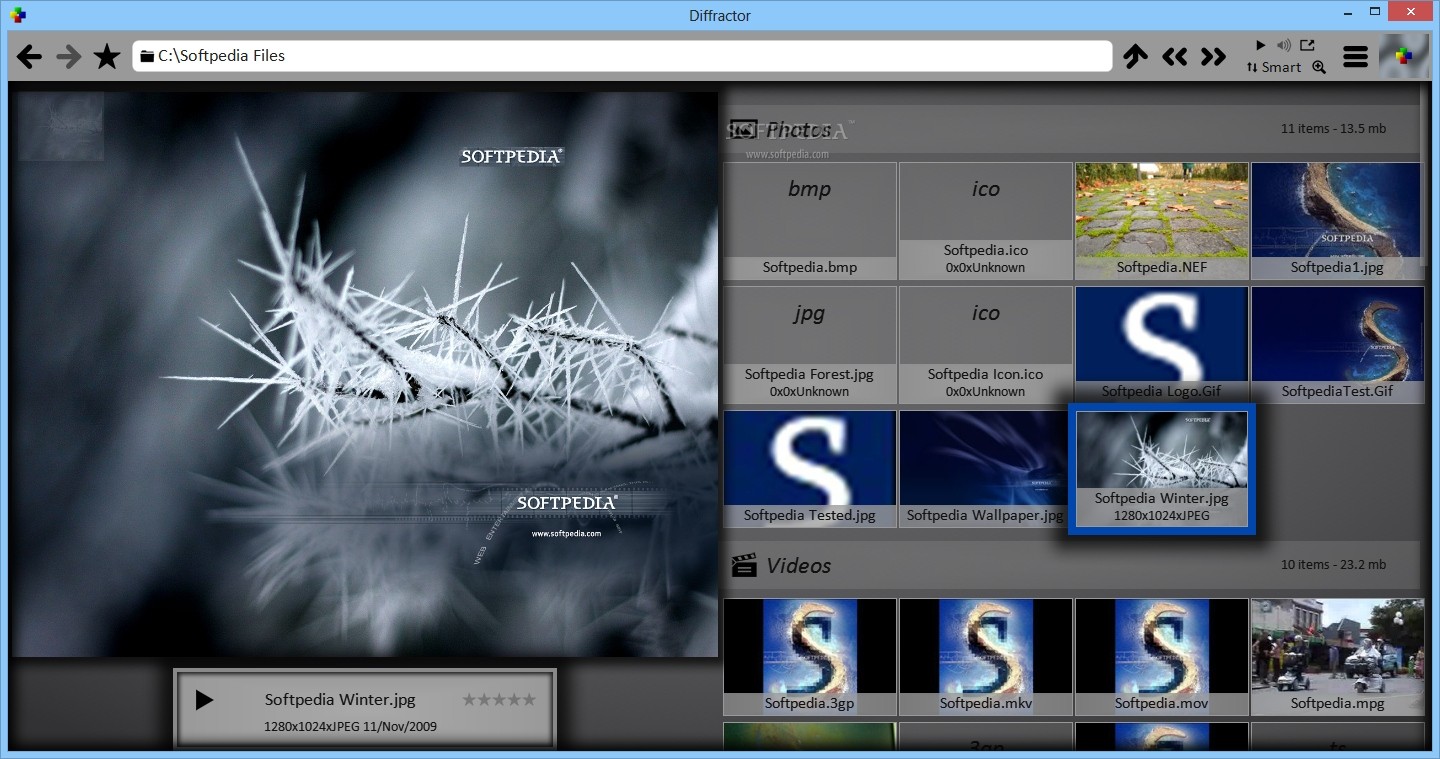The height and width of the screenshot is (759, 1440).
Task: Jump to next with double-right chevrons
Action: pyautogui.click(x=1213, y=57)
